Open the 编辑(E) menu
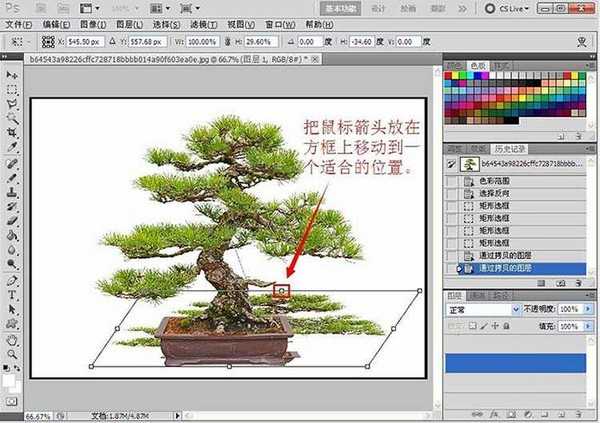The image size is (600, 423). pos(56,24)
